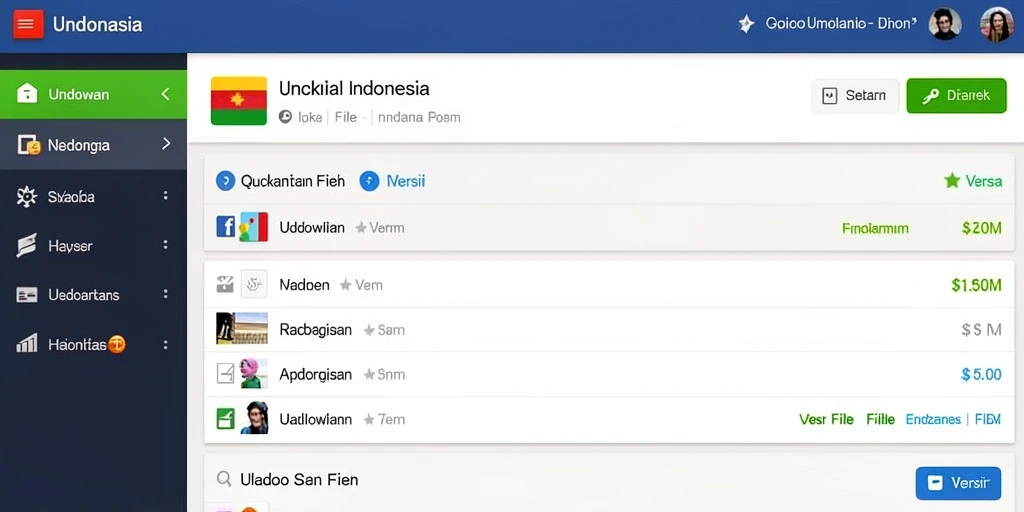Screen dimensions: 1024x512
Task: Click the green Dianek button
Action: click(956, 96)
